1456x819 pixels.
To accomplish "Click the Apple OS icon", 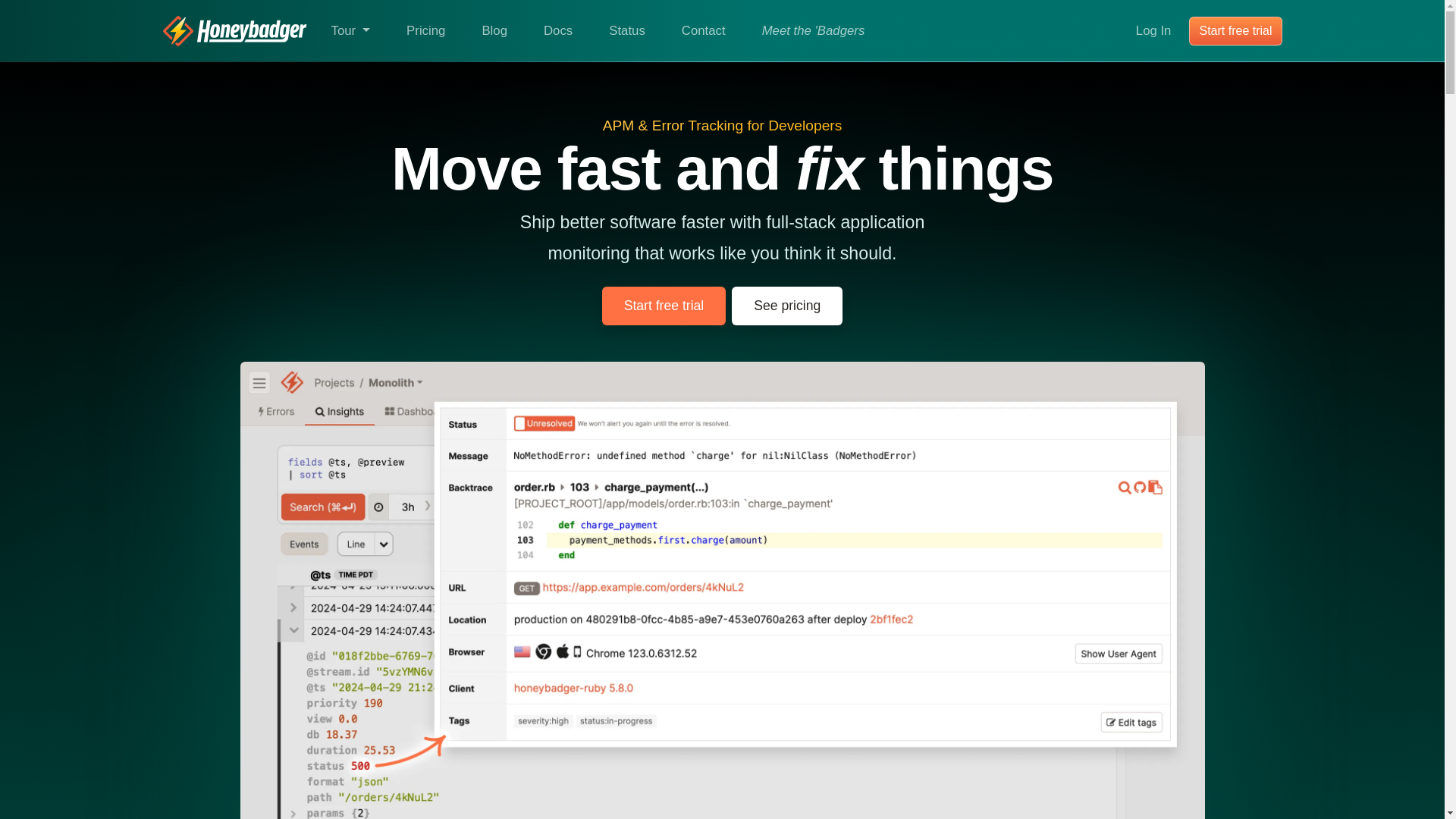I will 563,651.
